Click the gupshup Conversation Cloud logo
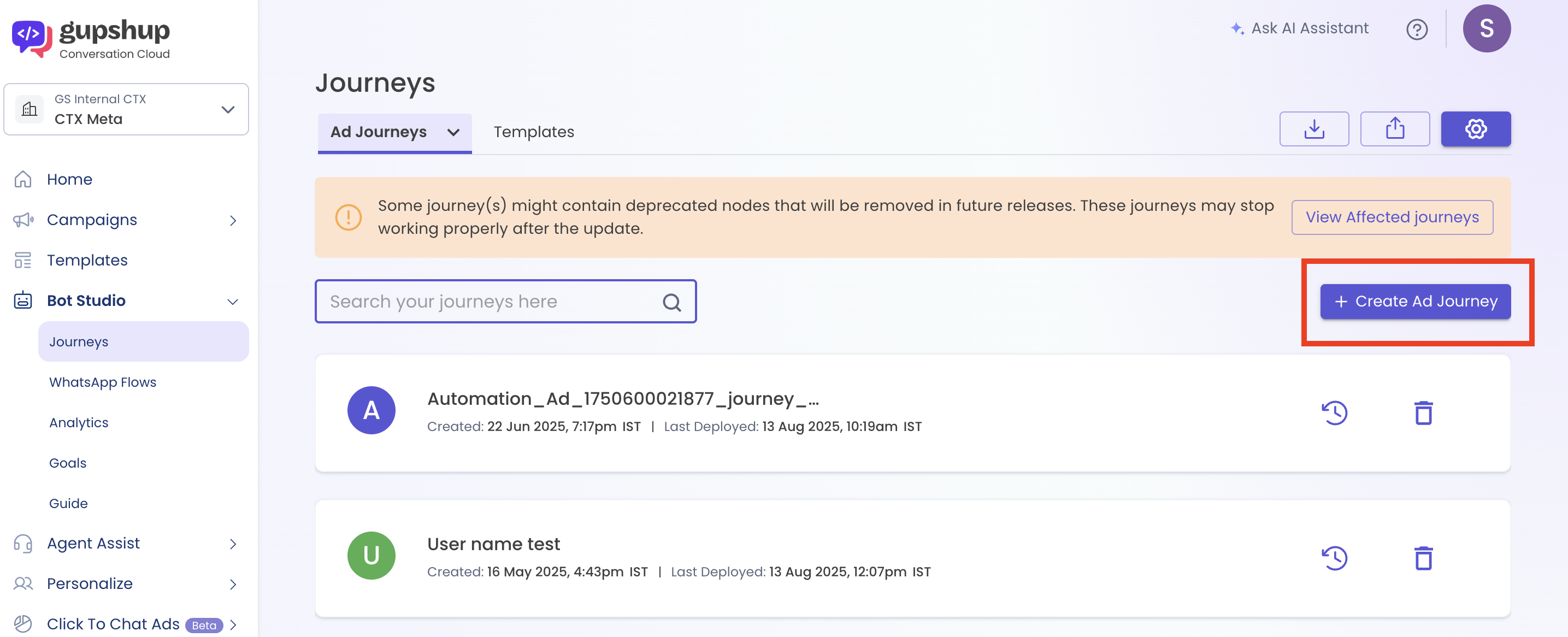The height and width of the screenshot is (637, 1568). tap(91, 38)
